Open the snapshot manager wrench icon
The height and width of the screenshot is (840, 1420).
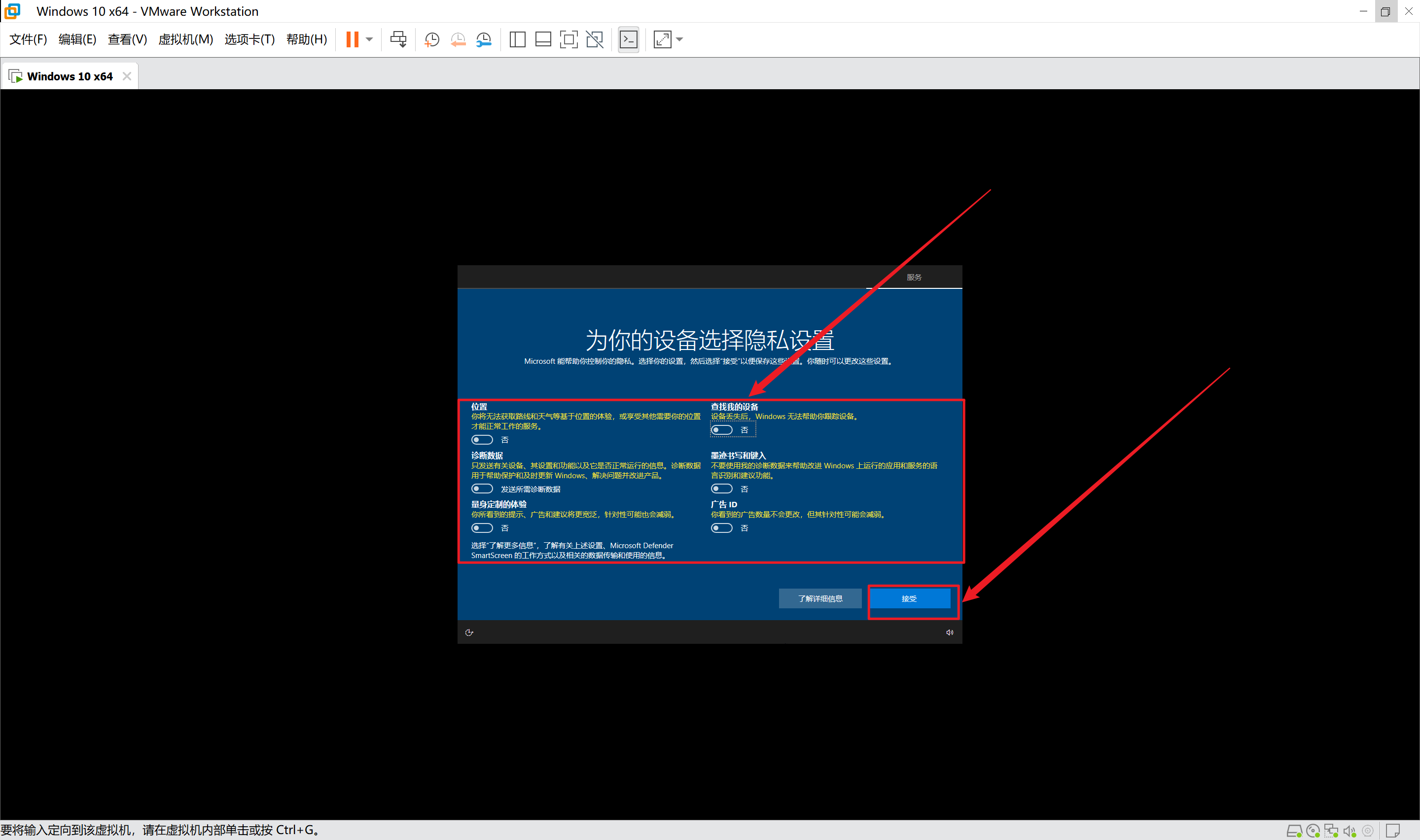coord(484,39)
